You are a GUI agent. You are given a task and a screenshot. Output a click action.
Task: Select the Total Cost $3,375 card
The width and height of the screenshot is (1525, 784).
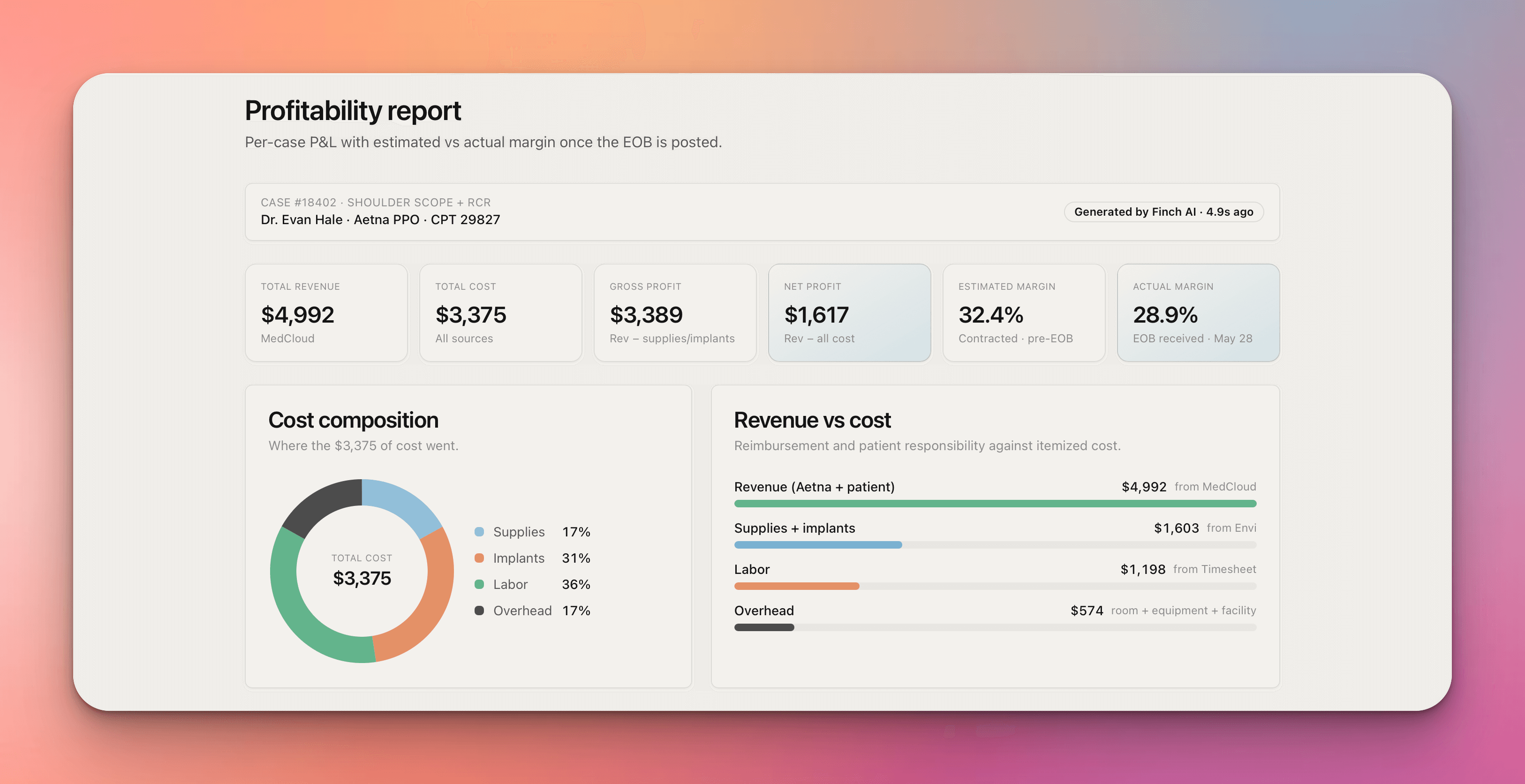(501, 313)
